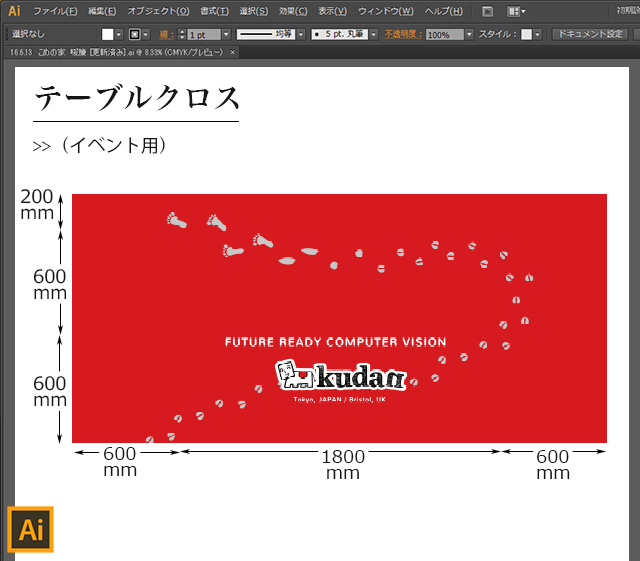
Task: Expand the スタイル dropdown arrow
Action: pyautogui.click(x=538, y=34)
